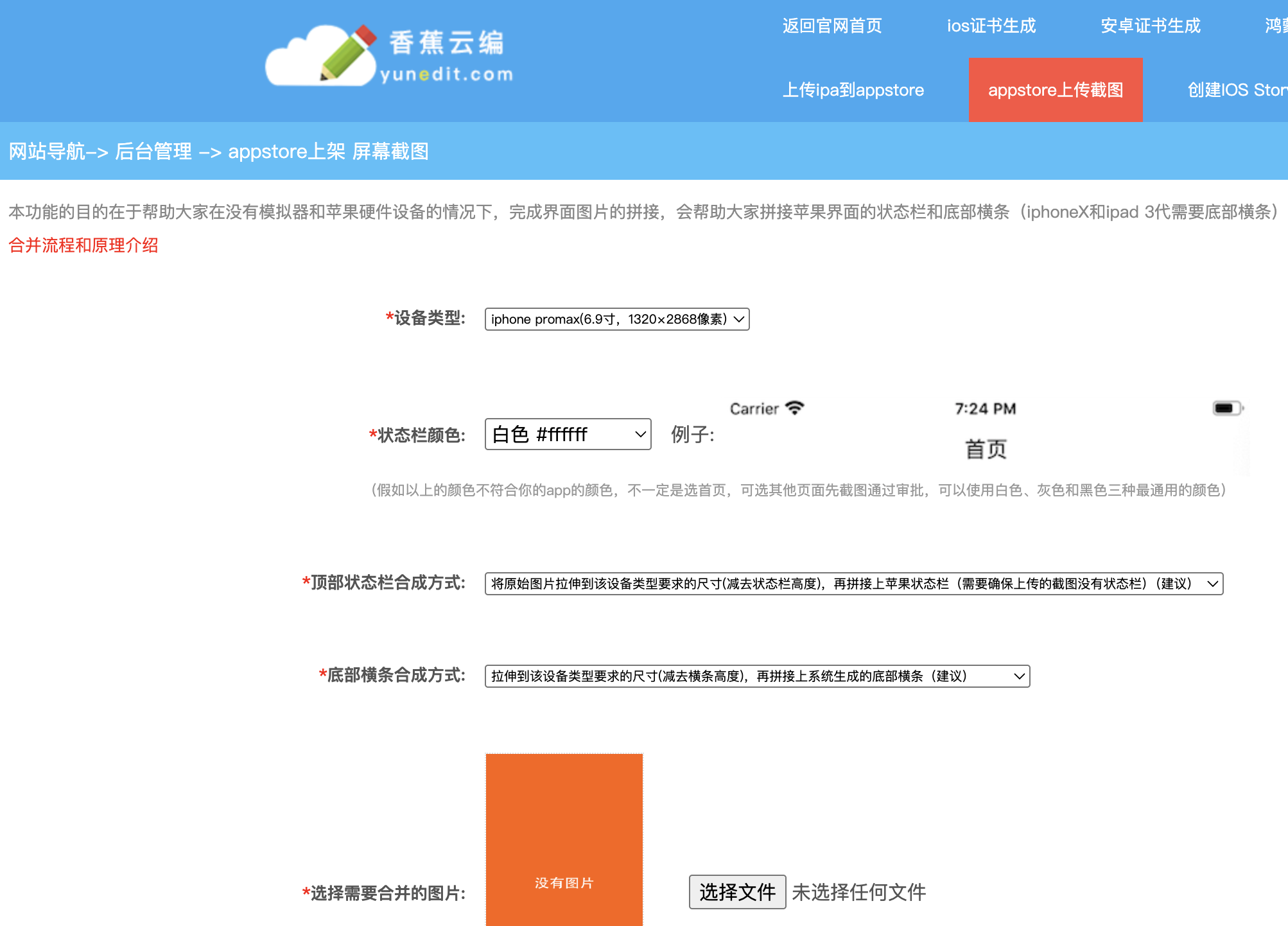Click the battery icon in example preview
The image size is (1288, 926).
pos(1227,408)
